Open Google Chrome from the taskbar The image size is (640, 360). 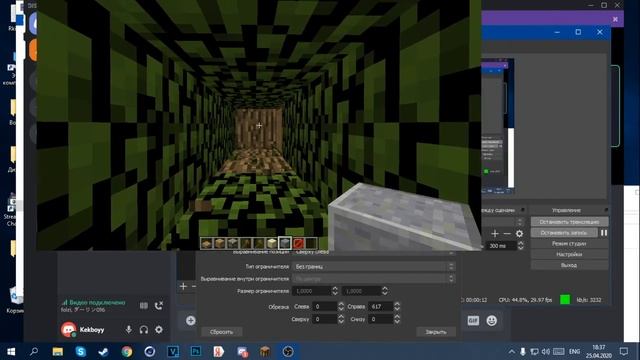pyautogui.click(x=127, y=351)
